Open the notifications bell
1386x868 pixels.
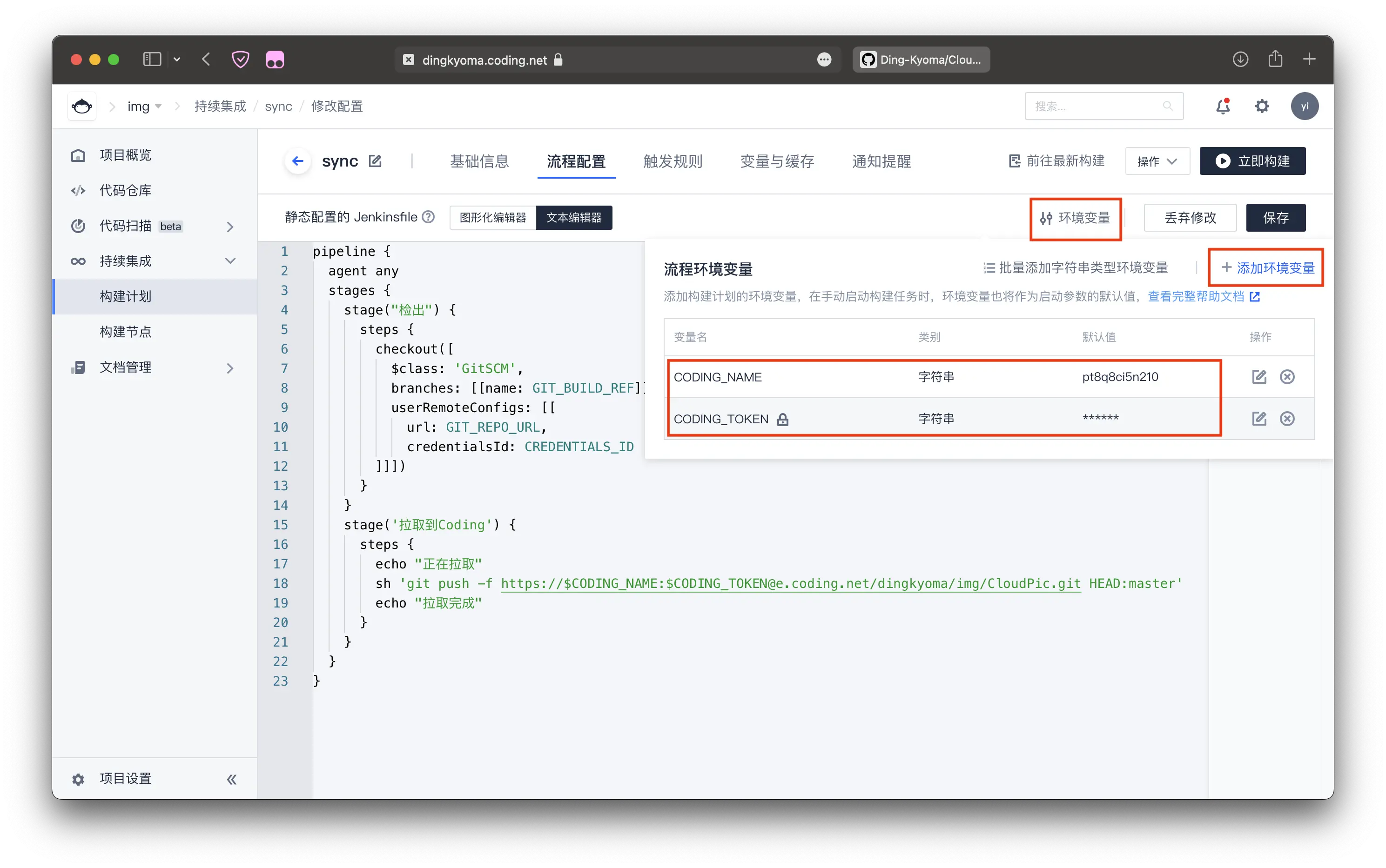pyautogui.click(x=1223, y=106)
